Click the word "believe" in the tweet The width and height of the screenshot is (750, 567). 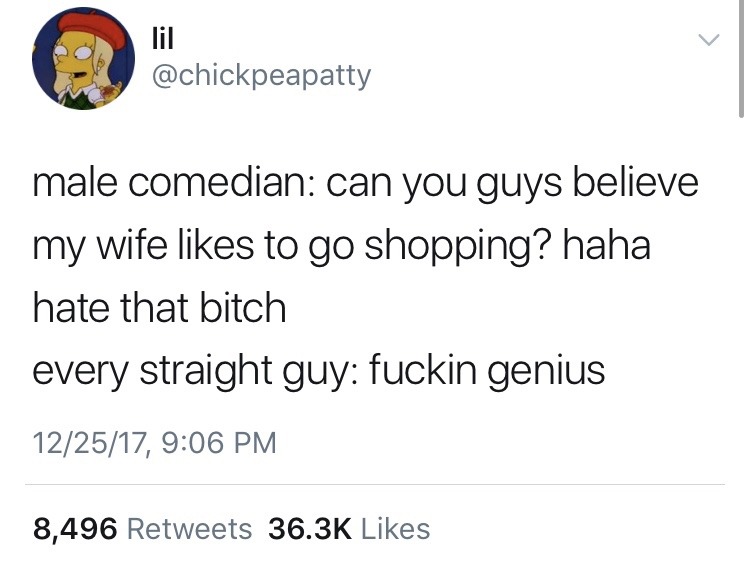(636, 183)
